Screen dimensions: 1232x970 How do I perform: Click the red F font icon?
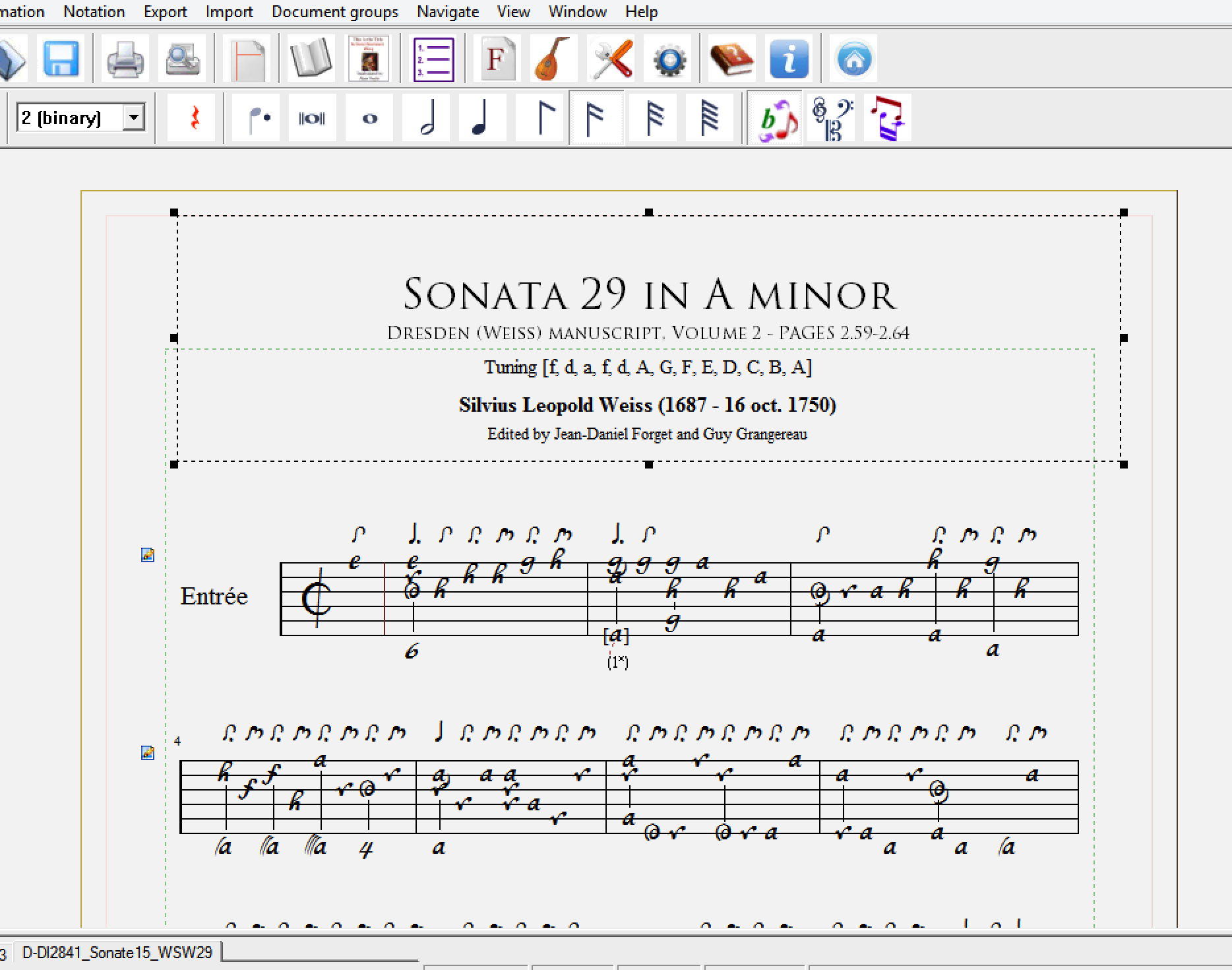tap(496, 59)
